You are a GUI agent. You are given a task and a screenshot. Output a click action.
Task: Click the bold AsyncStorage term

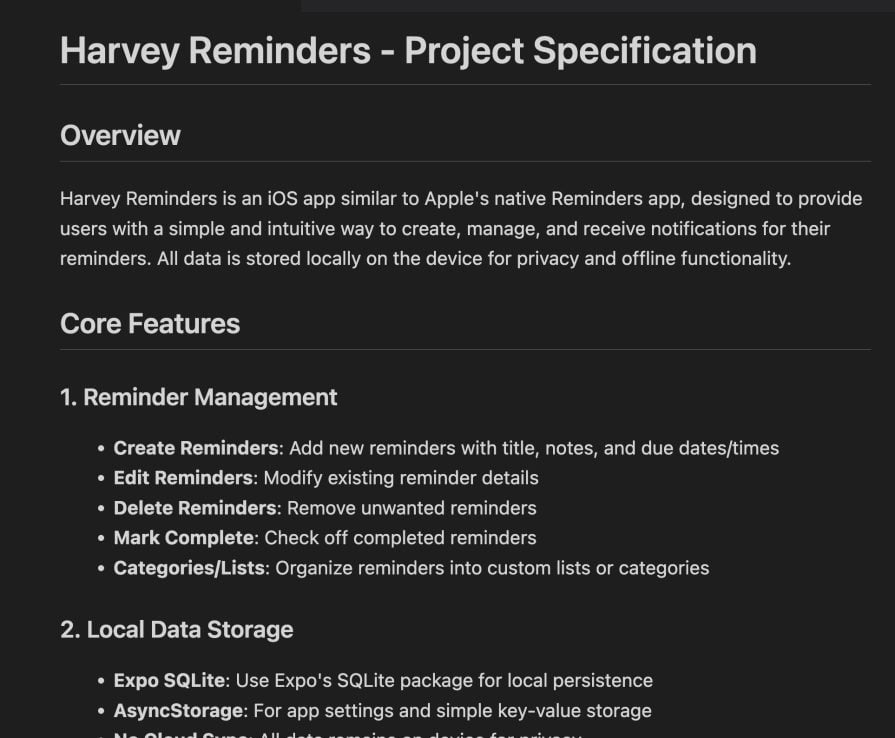178,711
